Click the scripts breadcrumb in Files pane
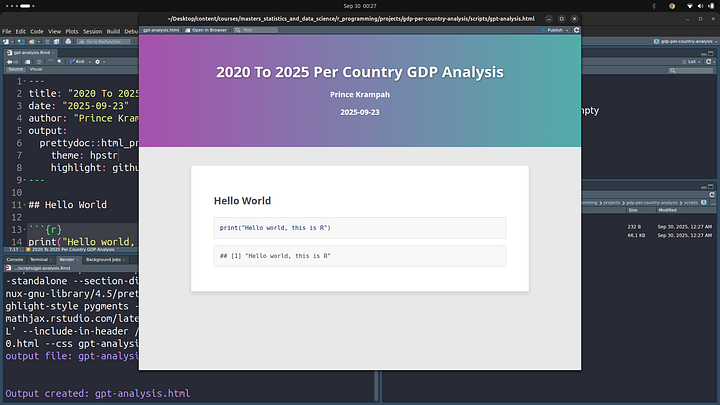Viewport: 720px width, 405px height. [691, 202]
